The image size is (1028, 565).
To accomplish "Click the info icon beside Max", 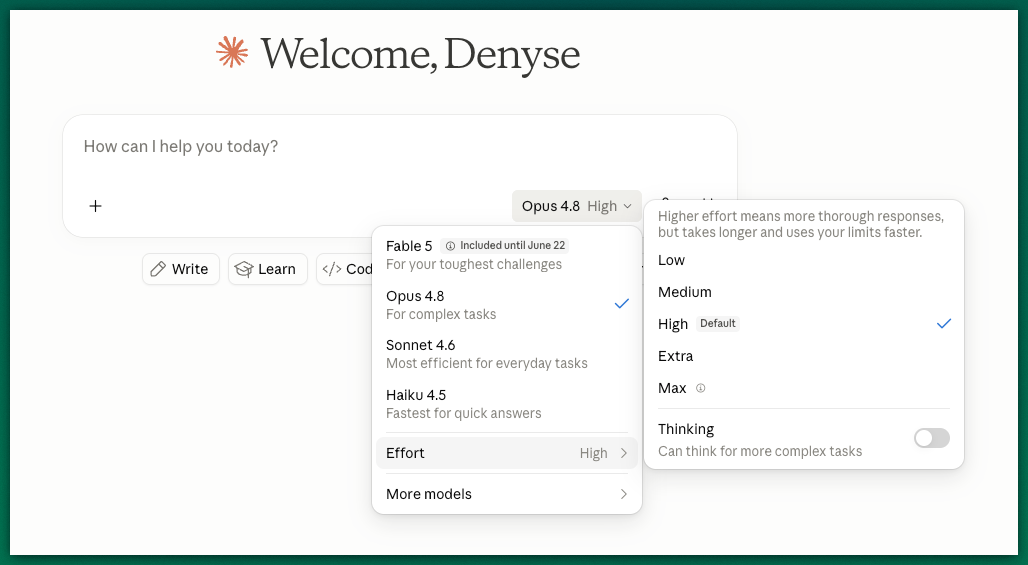I will coord(700,388).
